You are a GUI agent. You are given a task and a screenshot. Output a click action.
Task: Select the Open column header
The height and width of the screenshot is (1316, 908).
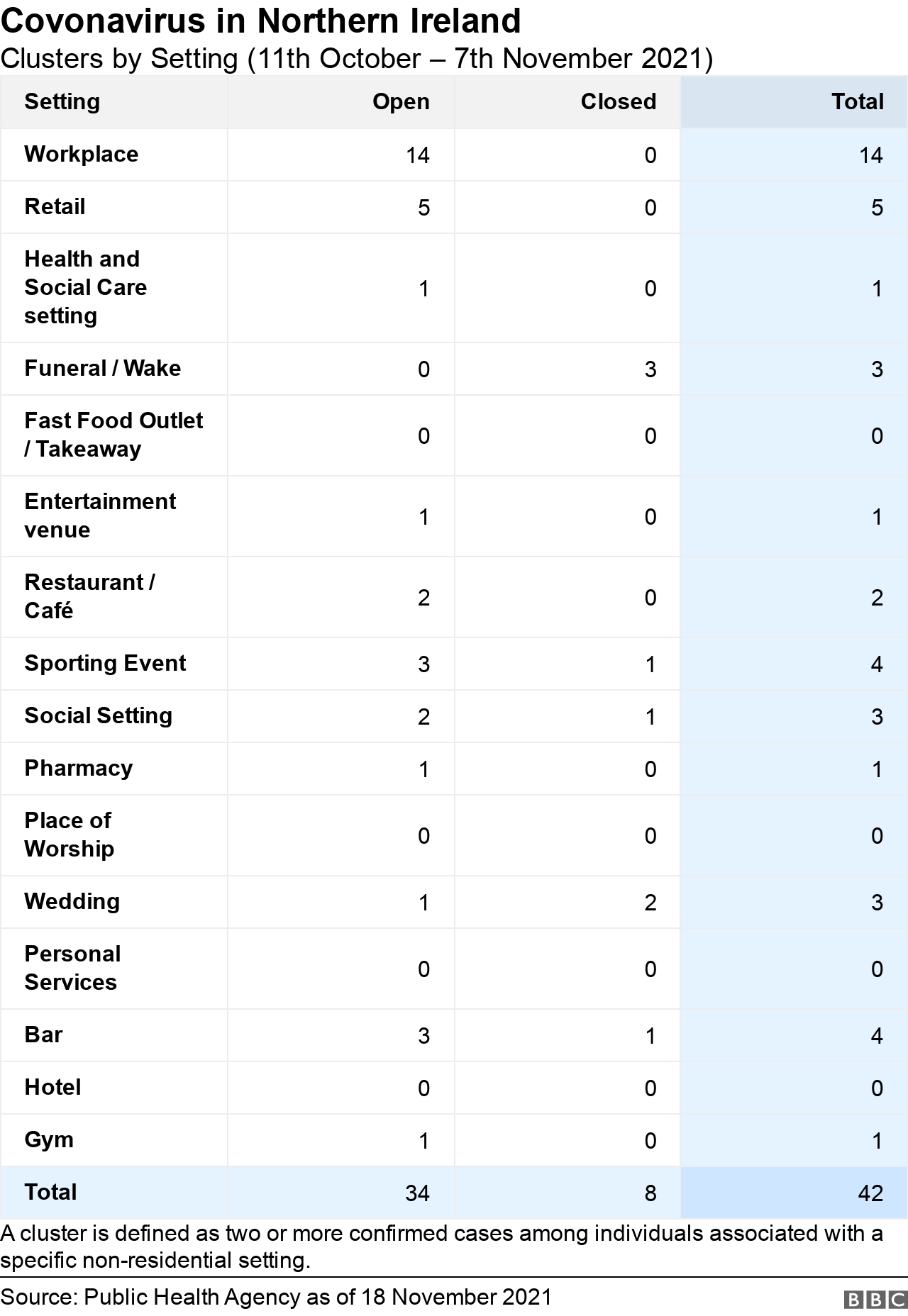(x=401, y=102)
